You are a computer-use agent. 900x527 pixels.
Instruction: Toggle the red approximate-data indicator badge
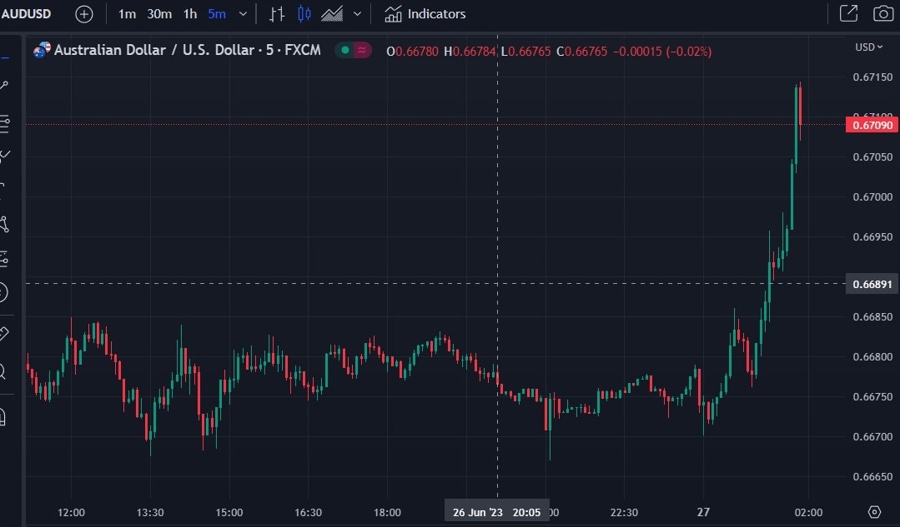[361, 49]
